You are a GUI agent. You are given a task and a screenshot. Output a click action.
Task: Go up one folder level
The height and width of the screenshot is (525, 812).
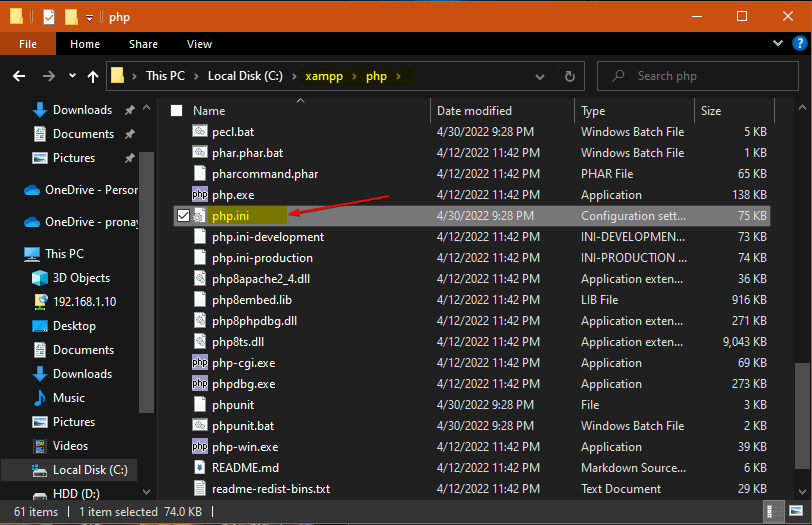[93, 77]
